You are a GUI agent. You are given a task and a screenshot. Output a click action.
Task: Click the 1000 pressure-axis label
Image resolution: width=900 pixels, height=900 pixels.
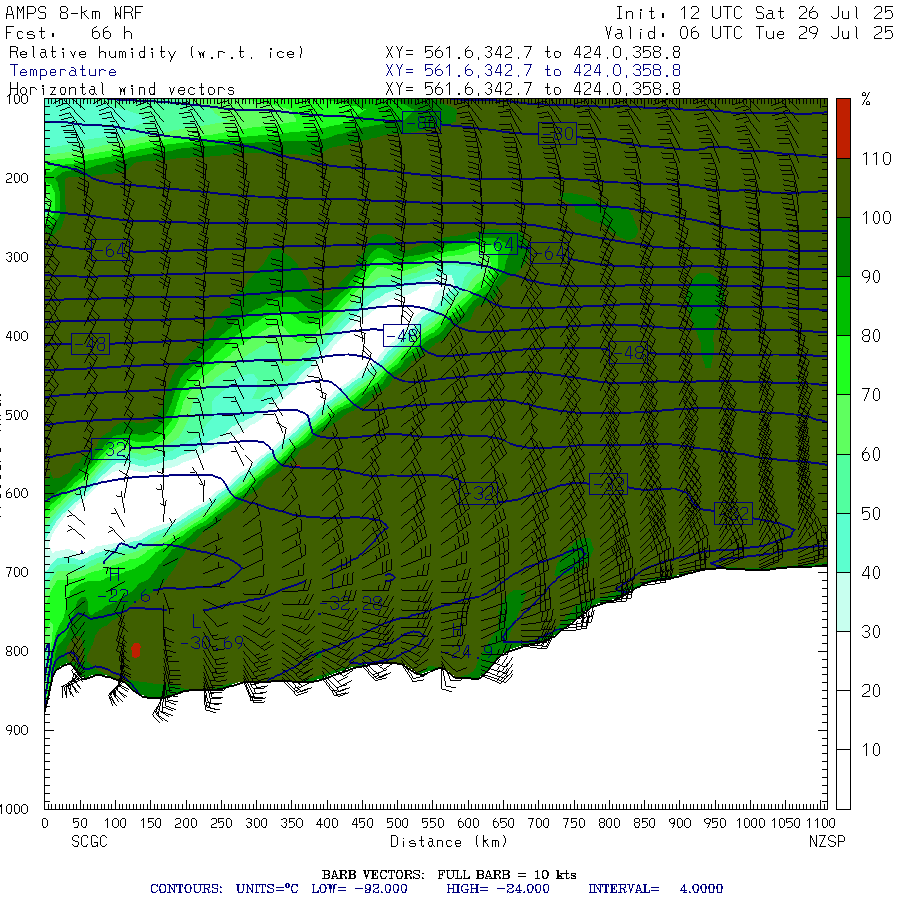click(x=14, y=809)
